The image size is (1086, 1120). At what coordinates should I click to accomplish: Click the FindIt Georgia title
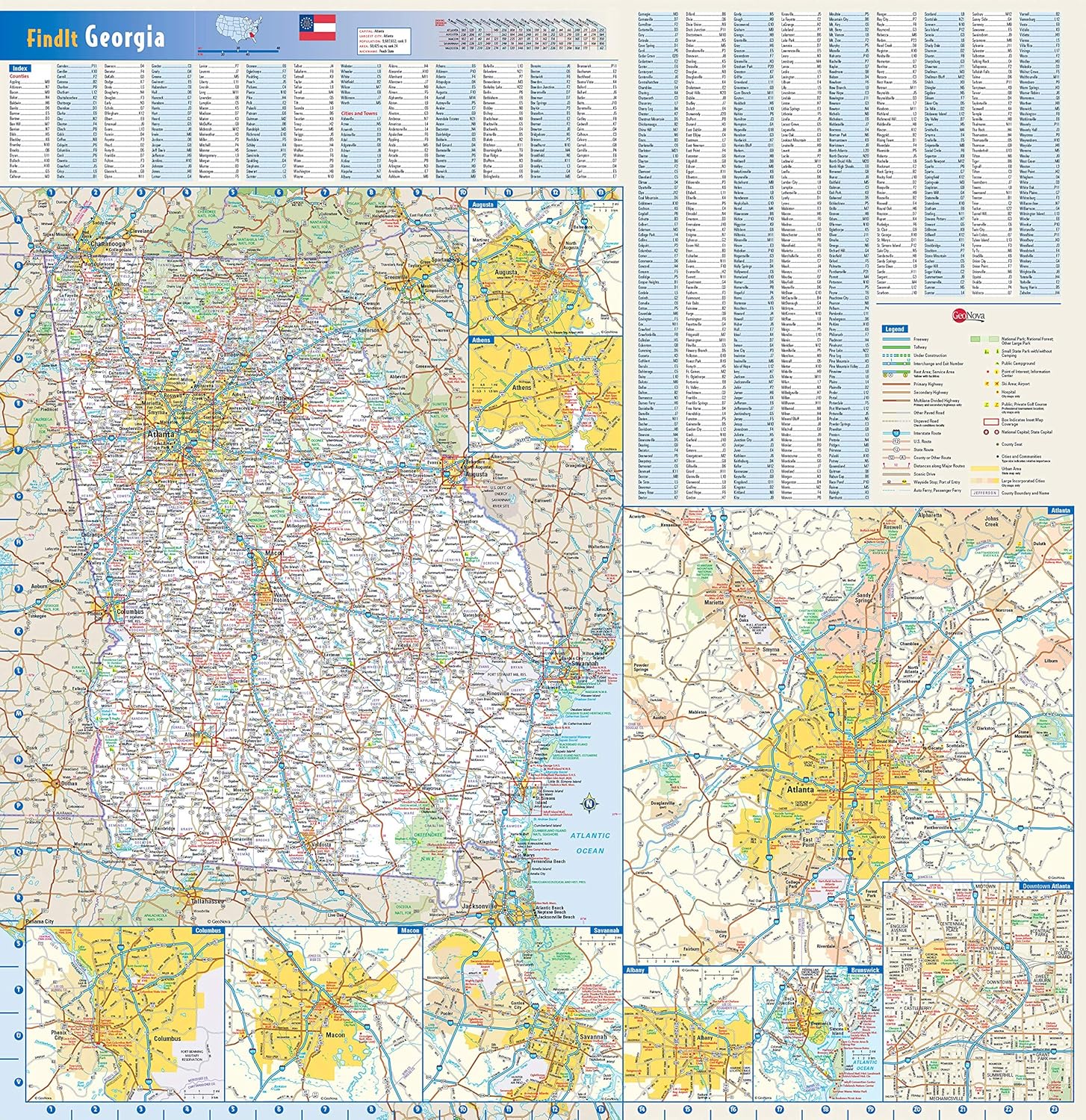pyautogui.click(x=95, y=37)
